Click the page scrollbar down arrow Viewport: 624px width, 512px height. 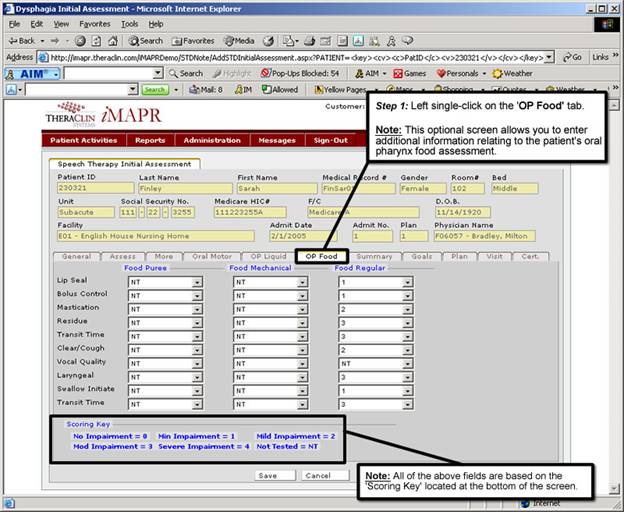point(614,488)
